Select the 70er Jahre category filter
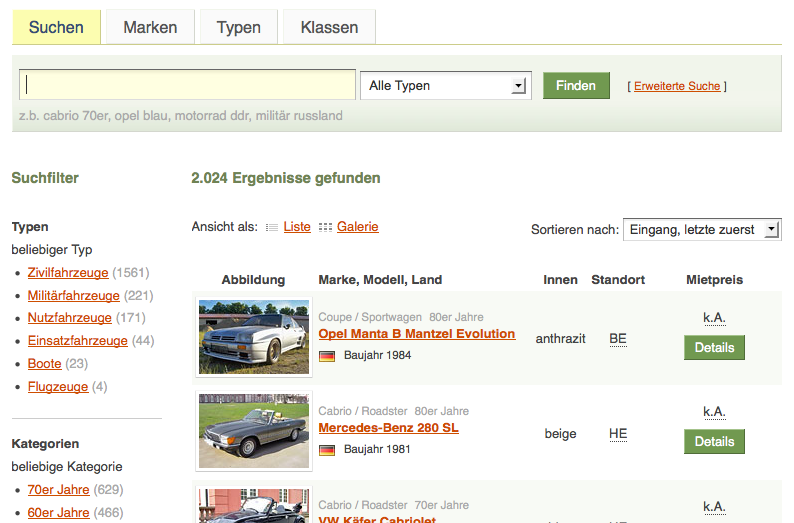 pos(58,490)
